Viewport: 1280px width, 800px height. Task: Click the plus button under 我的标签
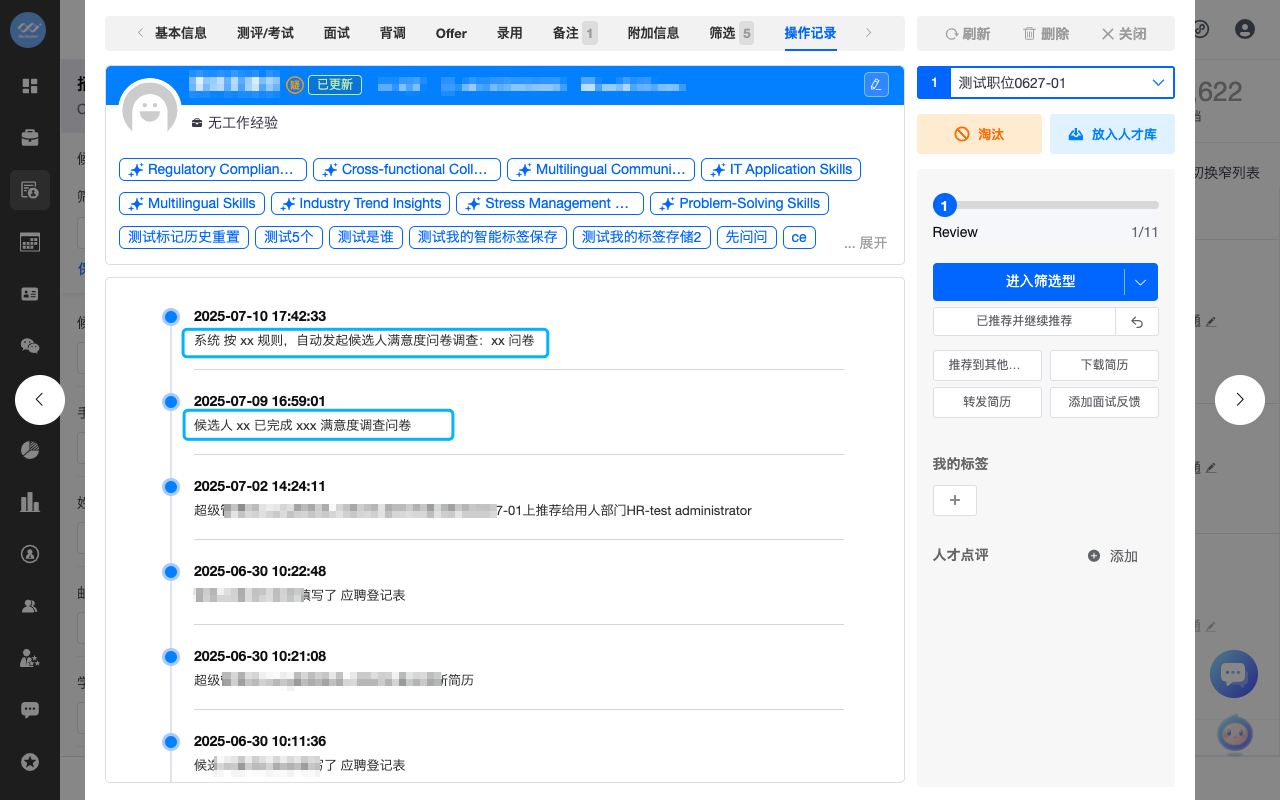[955, 500]
